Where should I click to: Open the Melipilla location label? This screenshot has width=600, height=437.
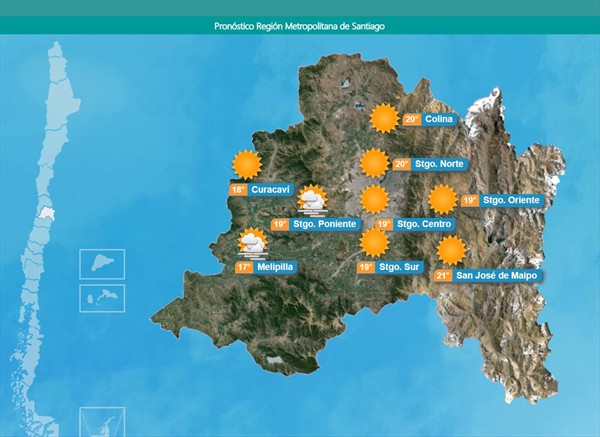(x=275, y=268)
